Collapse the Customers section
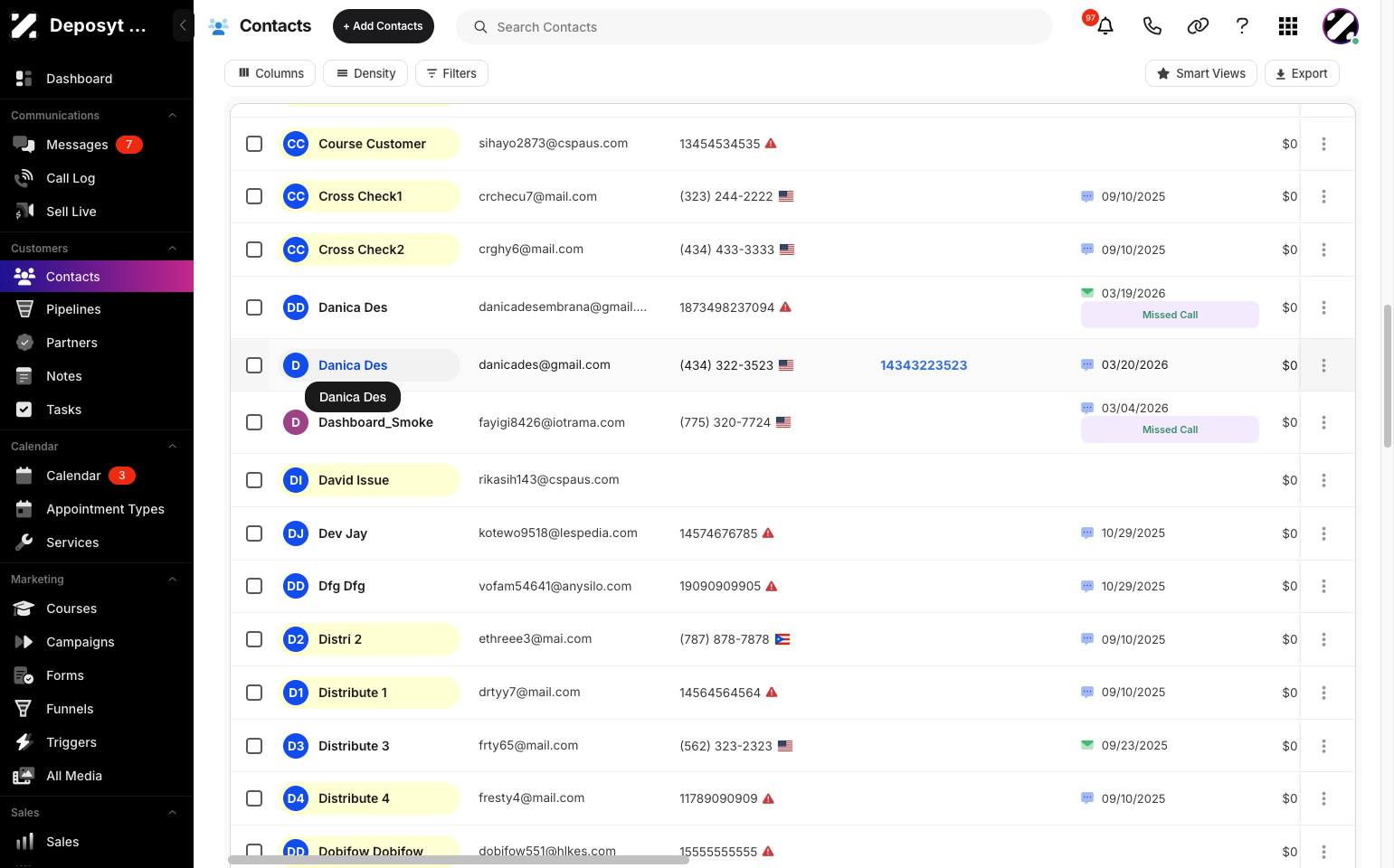This screenshot has width=1394, height=868. [x=172, y=249]
